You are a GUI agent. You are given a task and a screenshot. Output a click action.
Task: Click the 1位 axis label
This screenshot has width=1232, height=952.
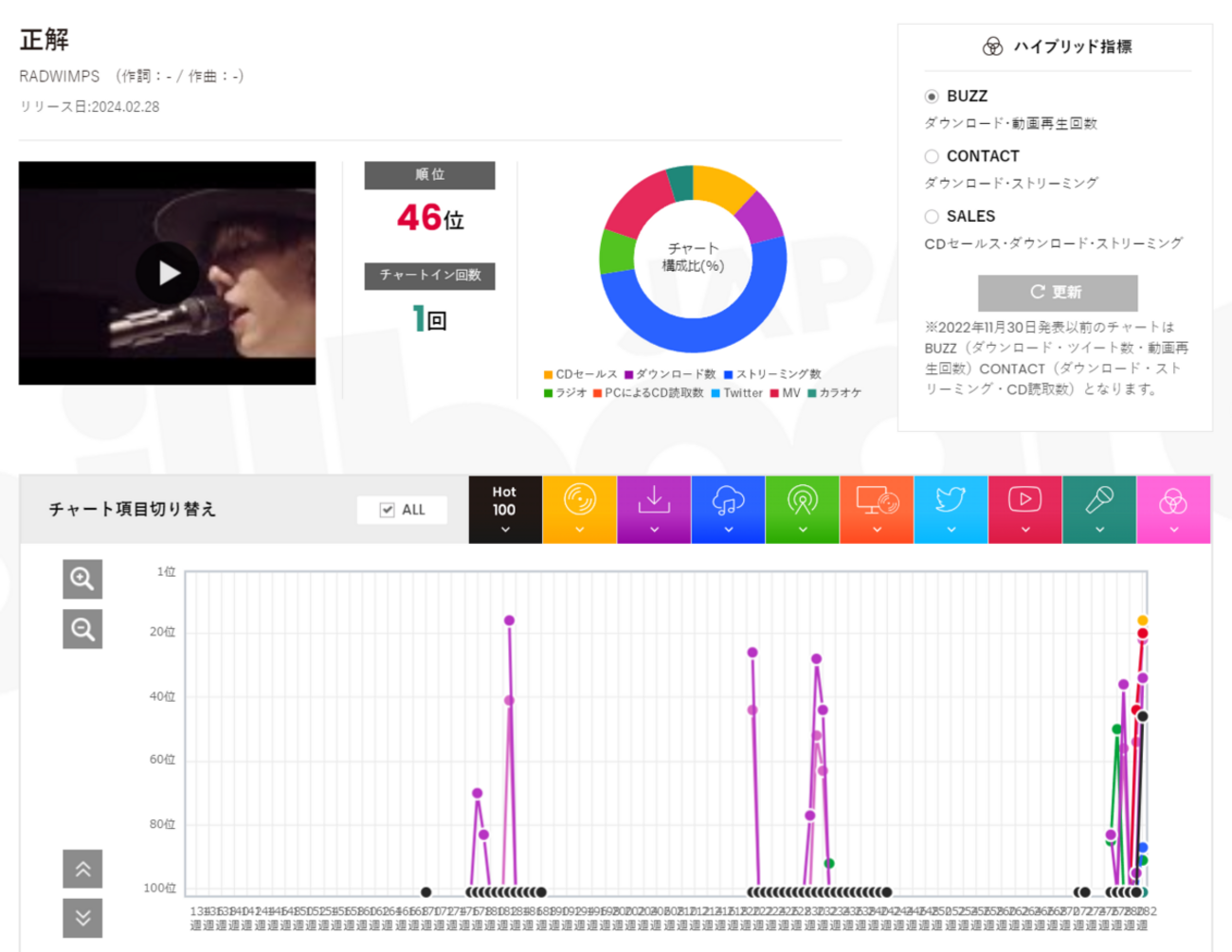pos(167,572)
